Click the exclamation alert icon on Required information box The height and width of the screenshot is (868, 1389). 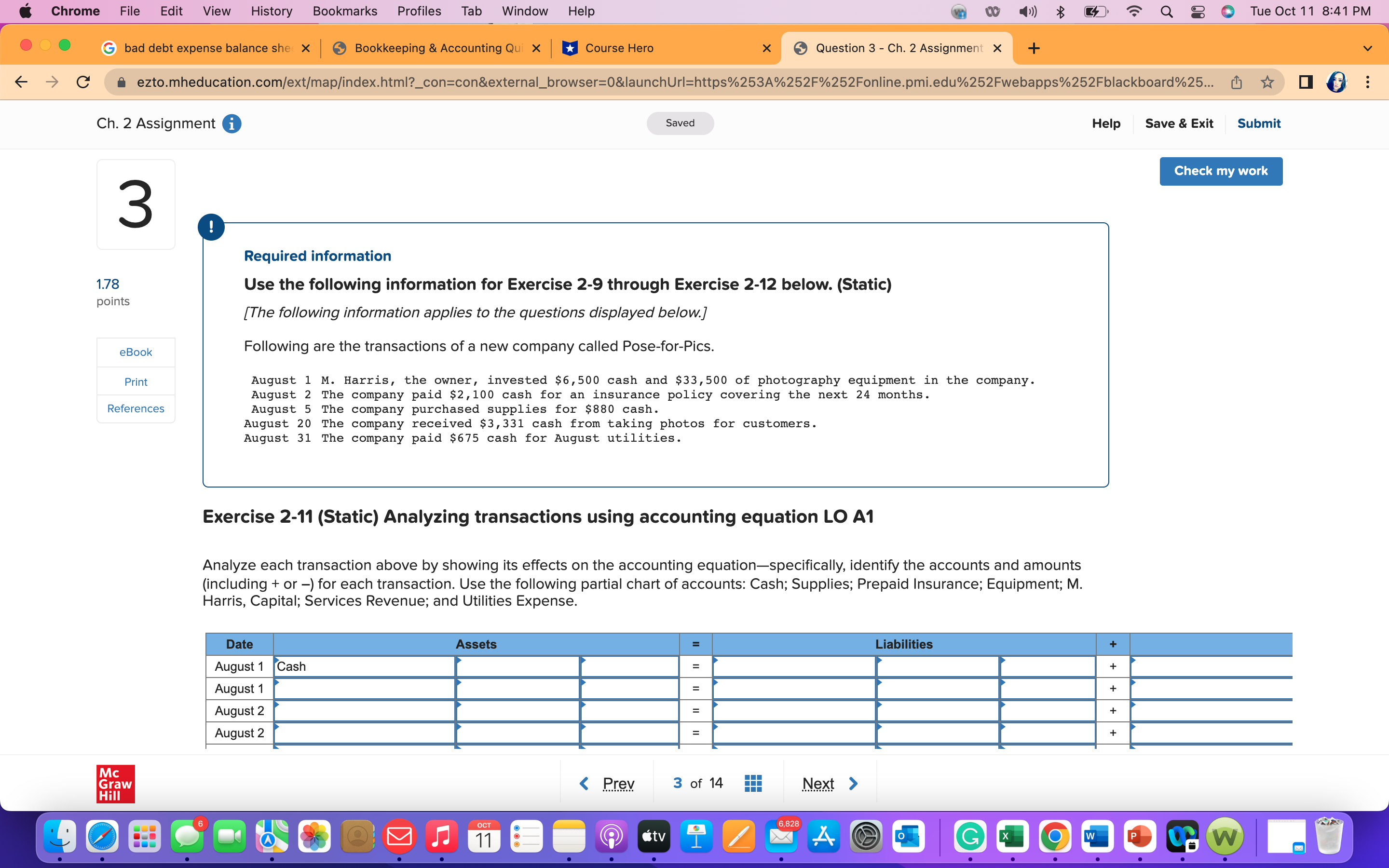pyautogui.click(x=211, y=226)
